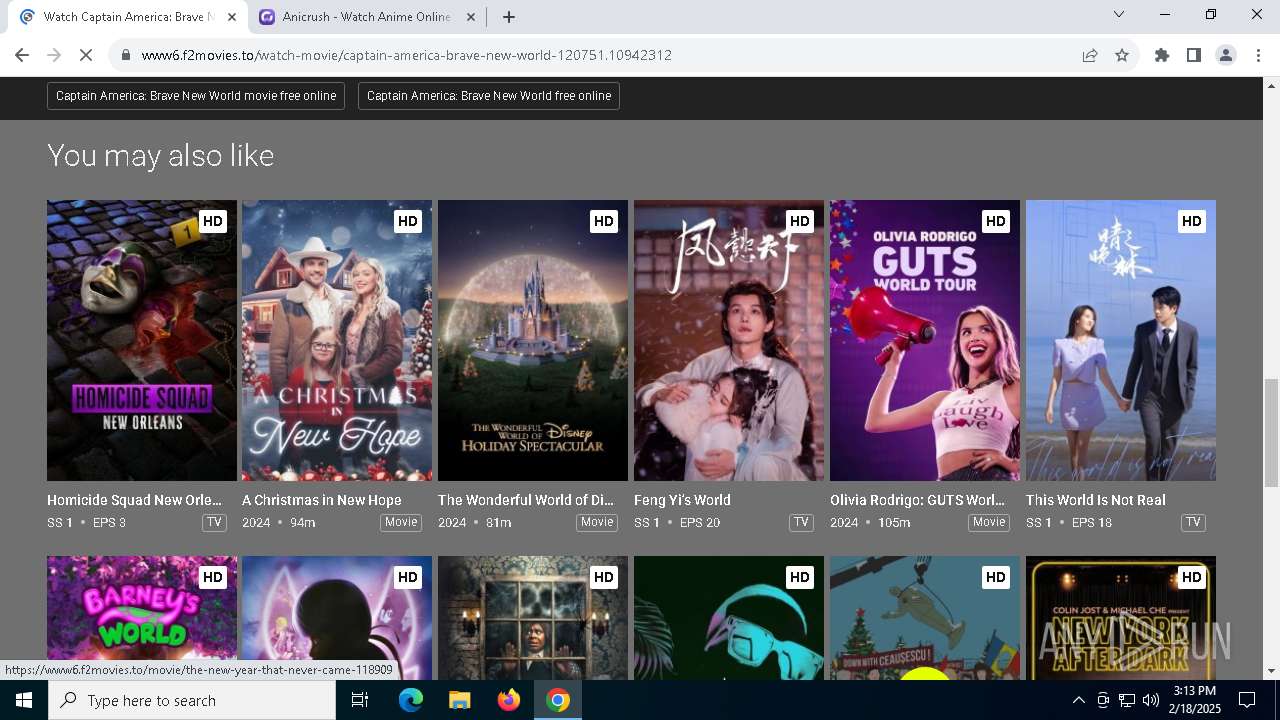Open the browser extensions puzzle icon
Image resolution: width=1280 pixels, height=720 pixels.
point(1162,55)
